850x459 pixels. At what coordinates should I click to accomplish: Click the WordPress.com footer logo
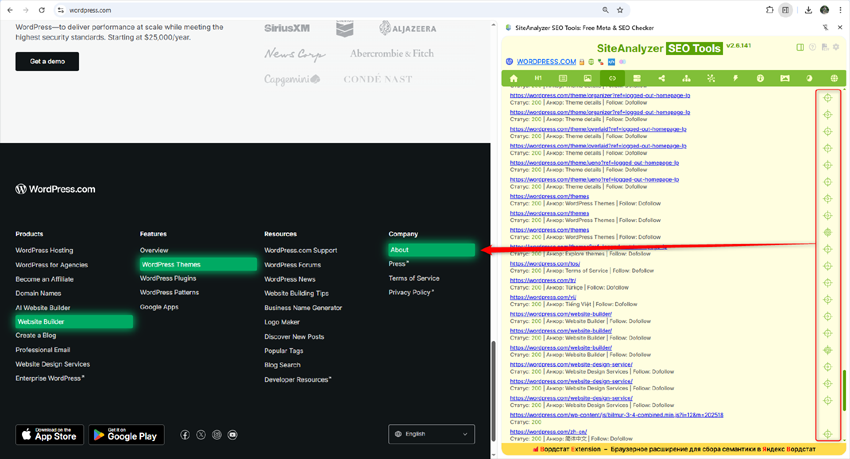tap(55, 189)
